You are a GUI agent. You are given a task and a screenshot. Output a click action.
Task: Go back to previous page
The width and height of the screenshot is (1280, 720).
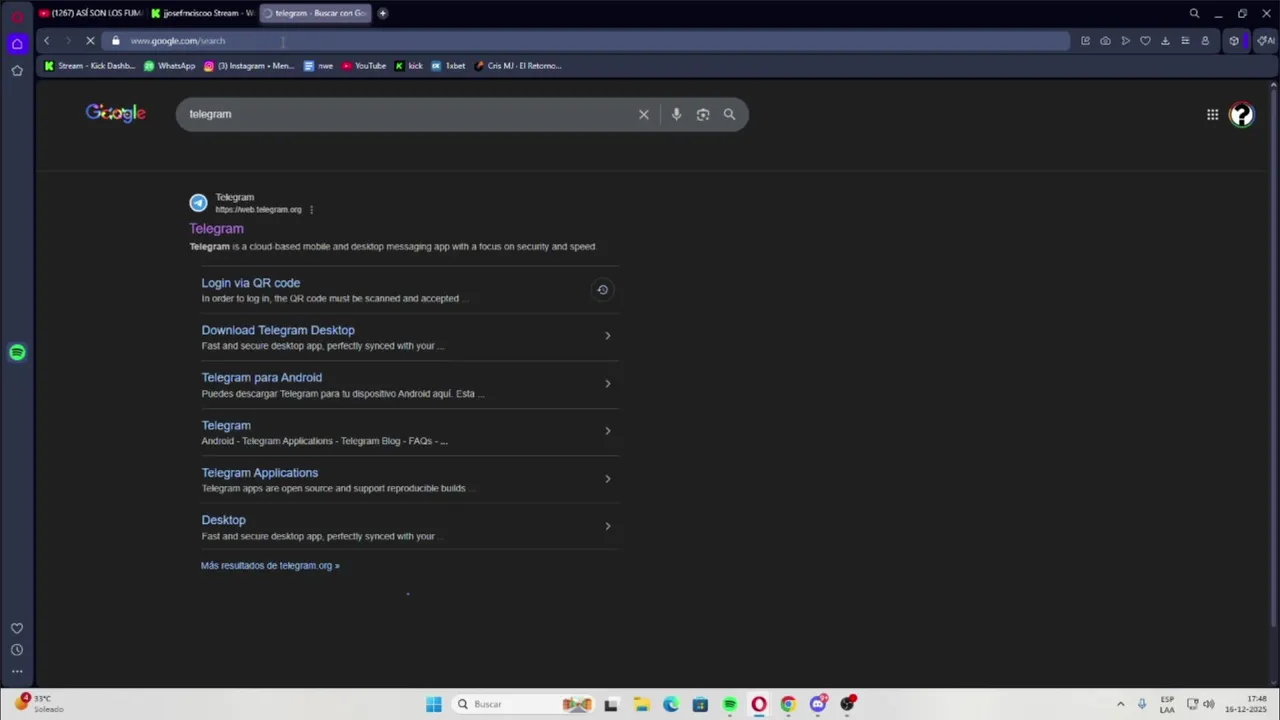point(46,41)
